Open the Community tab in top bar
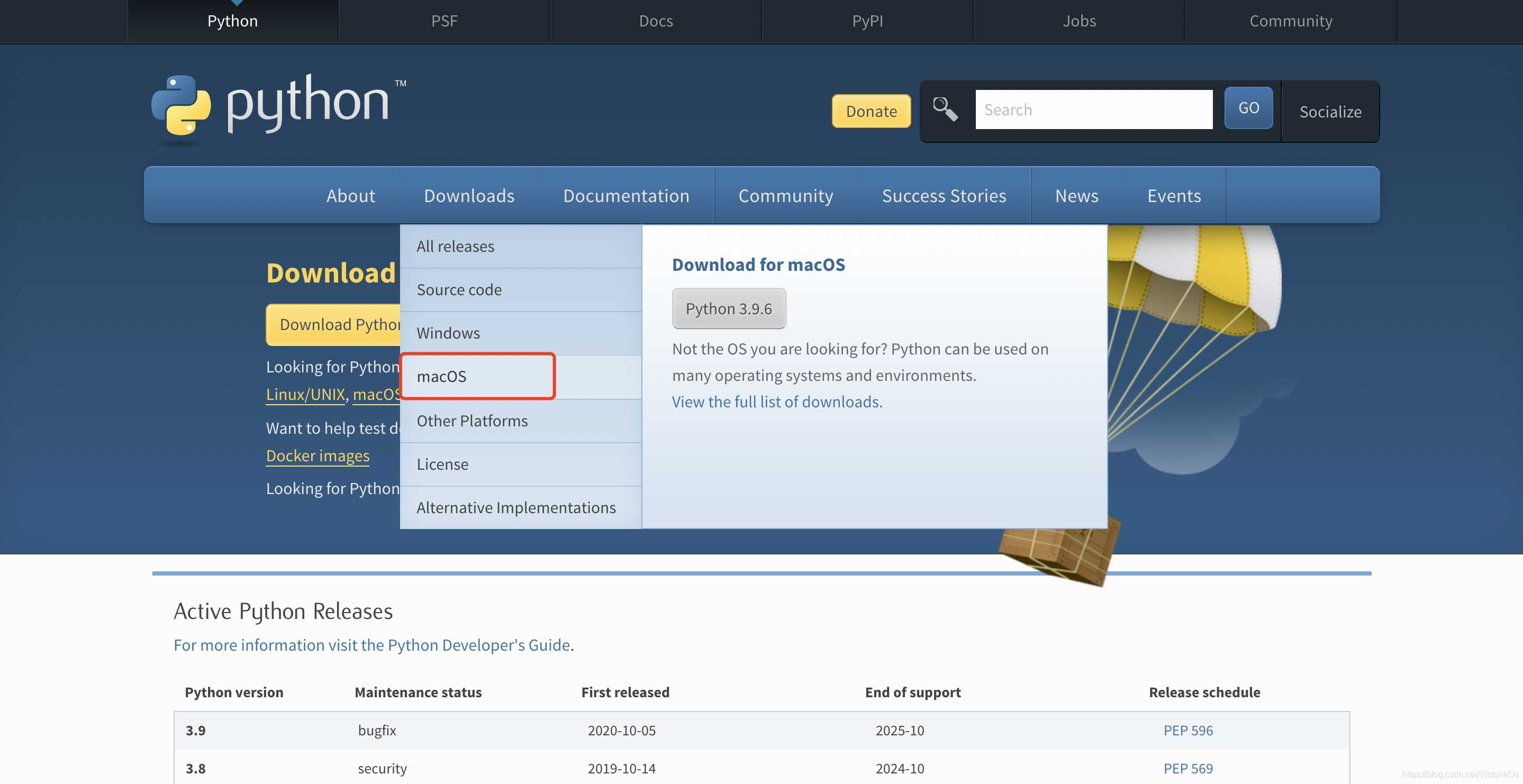 [x=1291, y=21]
